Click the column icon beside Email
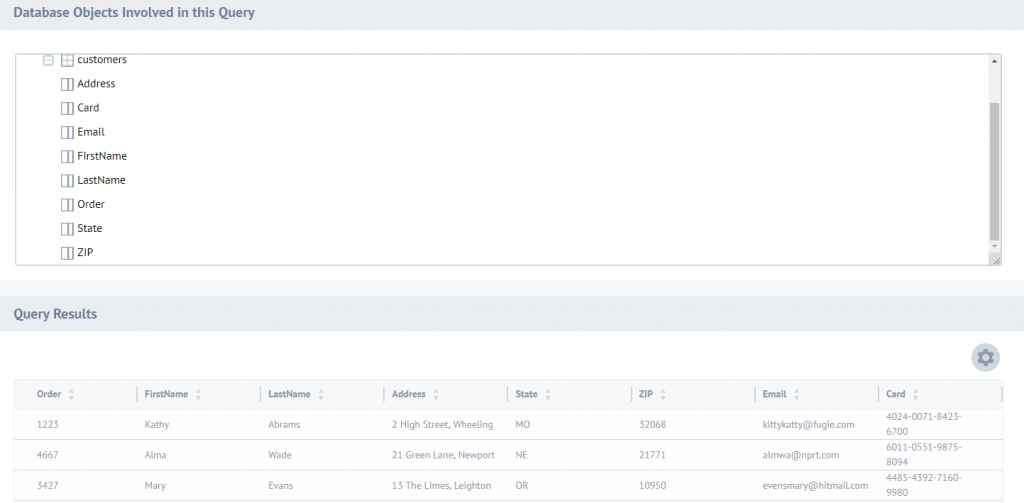Image resolution: width=1024 pixels, height=503 pixels. 67,132
